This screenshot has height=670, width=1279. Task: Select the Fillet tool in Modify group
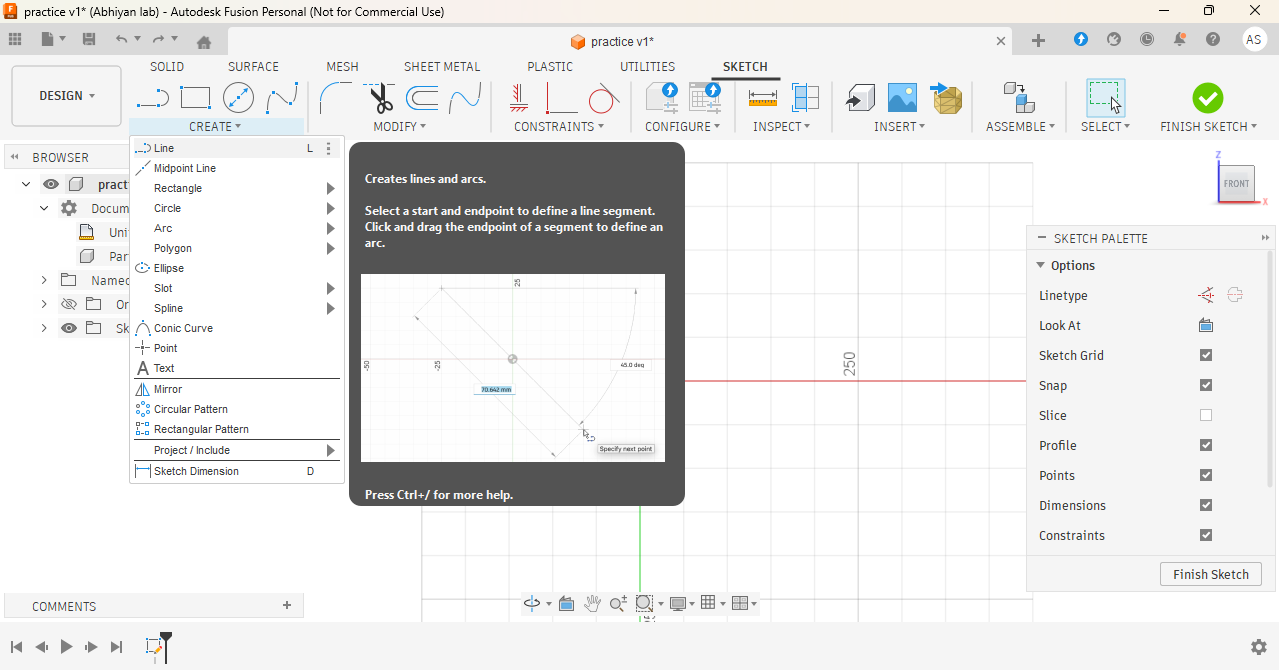(x=335, y=98)
